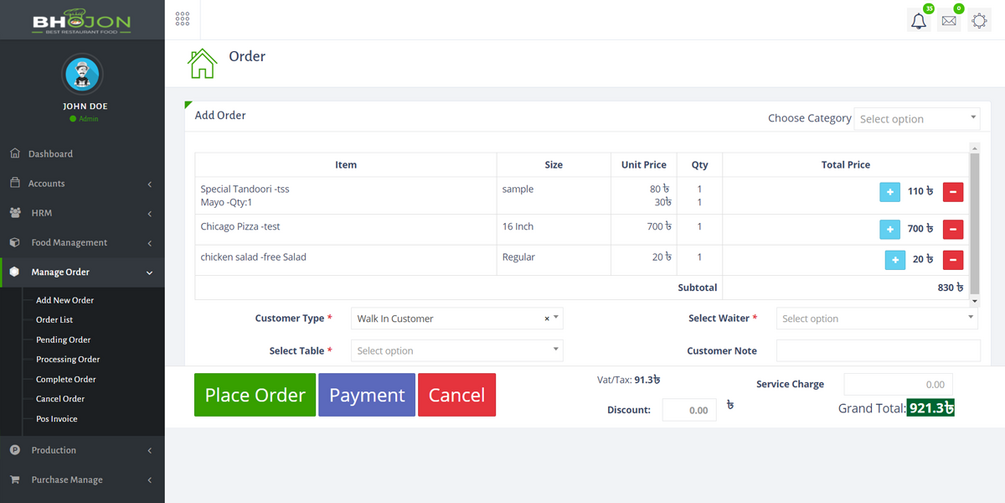Click the Dashboard home icon in sidebar
This screenshot has height=503, width=1005.
point(15,154)
